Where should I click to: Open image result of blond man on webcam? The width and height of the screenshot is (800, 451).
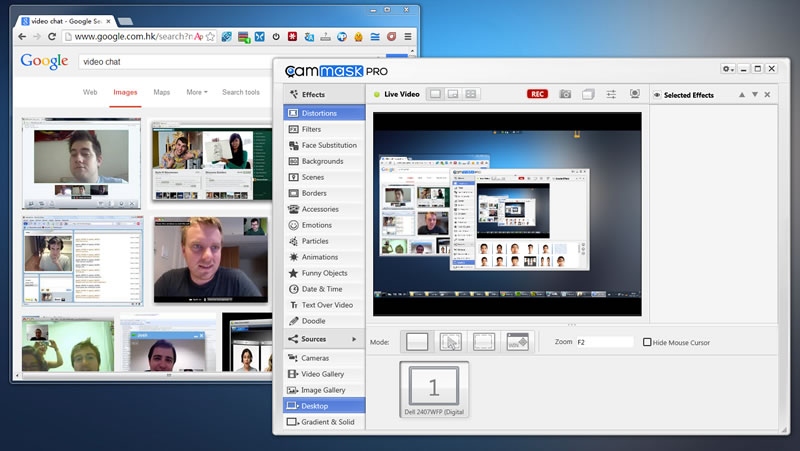tap(211, 260)
